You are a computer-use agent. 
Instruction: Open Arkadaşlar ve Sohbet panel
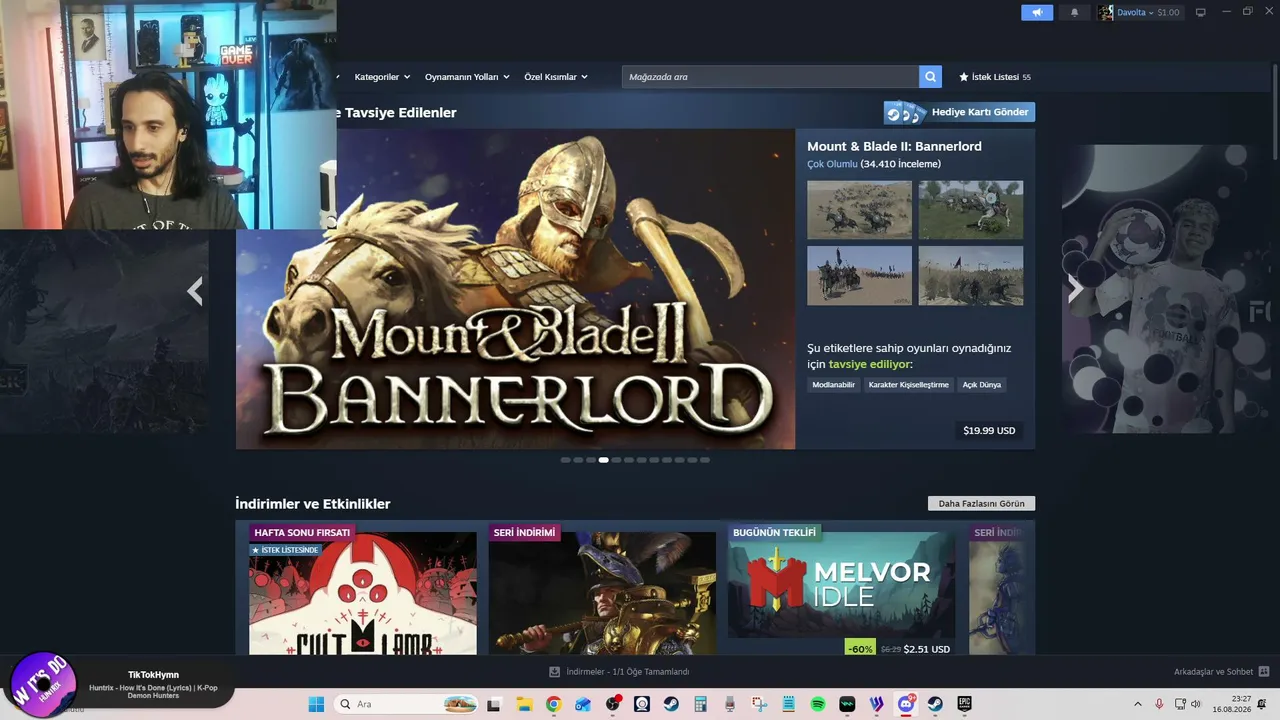pyautogui.click(x=1221, y=672)
